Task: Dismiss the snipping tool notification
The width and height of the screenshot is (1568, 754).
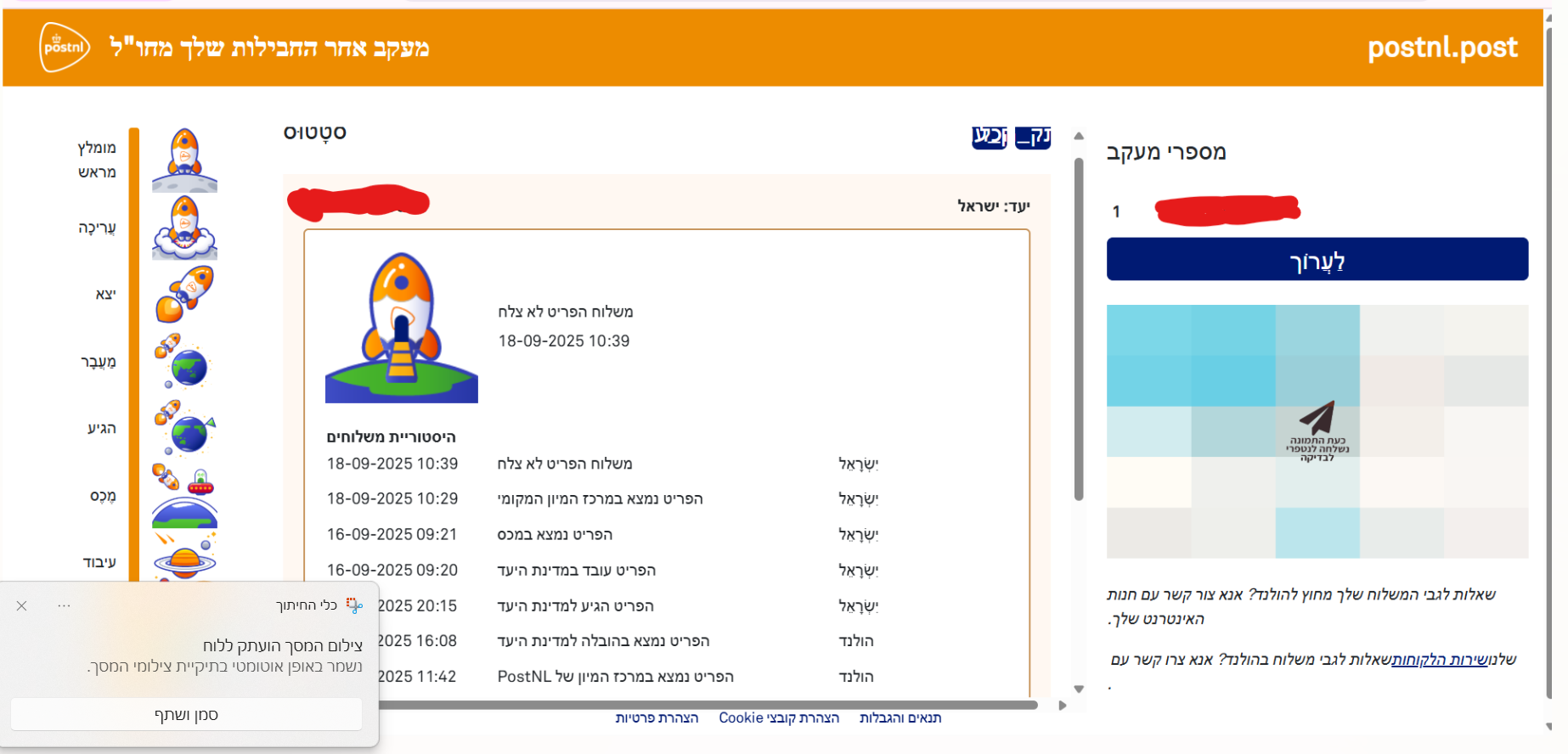Action: (22, 605)
